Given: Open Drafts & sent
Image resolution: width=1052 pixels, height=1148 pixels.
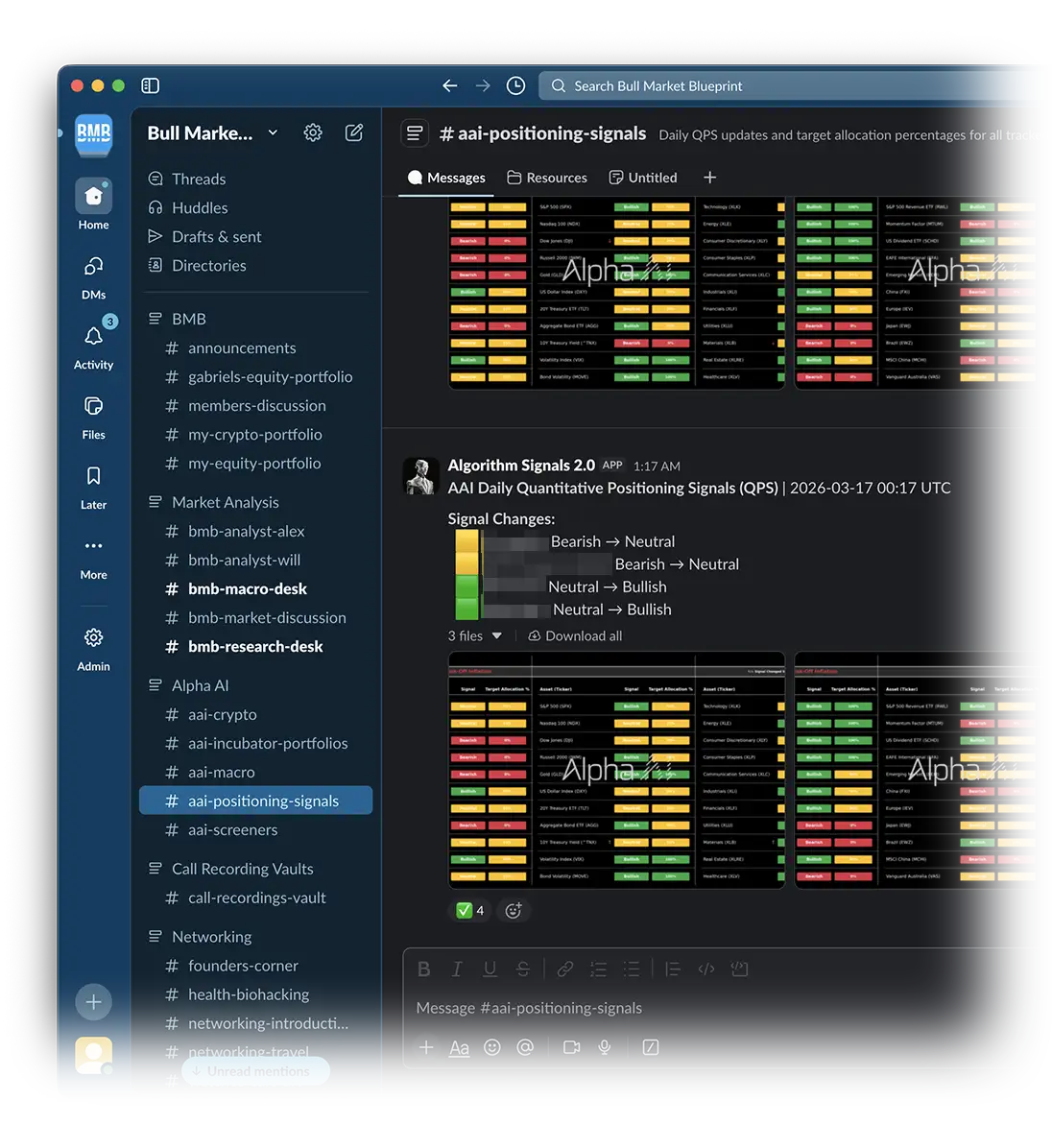Looking at the screenshot, I should click(216, 236).
